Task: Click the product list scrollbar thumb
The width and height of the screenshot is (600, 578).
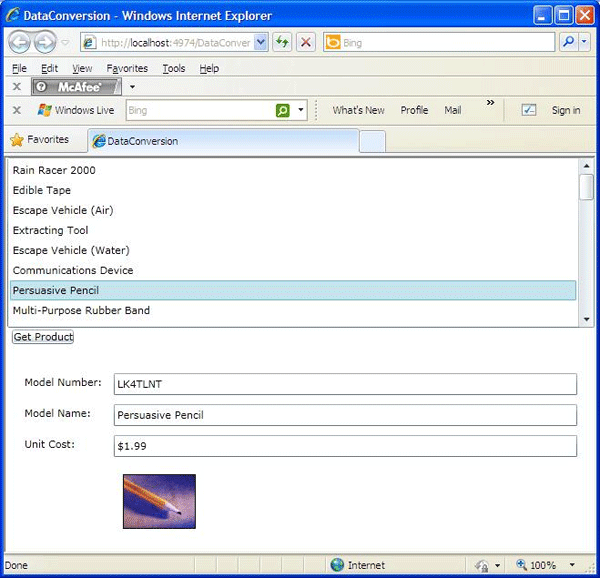Action: tap(586, 187)
